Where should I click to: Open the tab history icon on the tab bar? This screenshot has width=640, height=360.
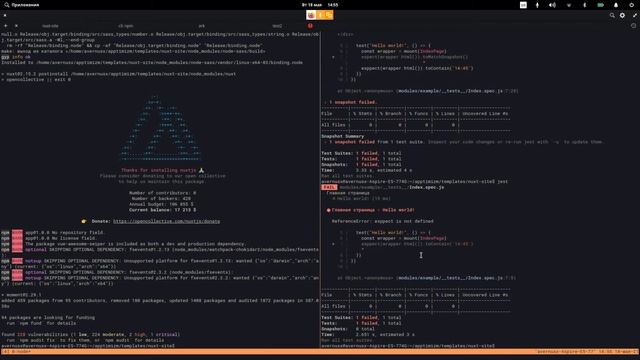click(x=633, y=26)
